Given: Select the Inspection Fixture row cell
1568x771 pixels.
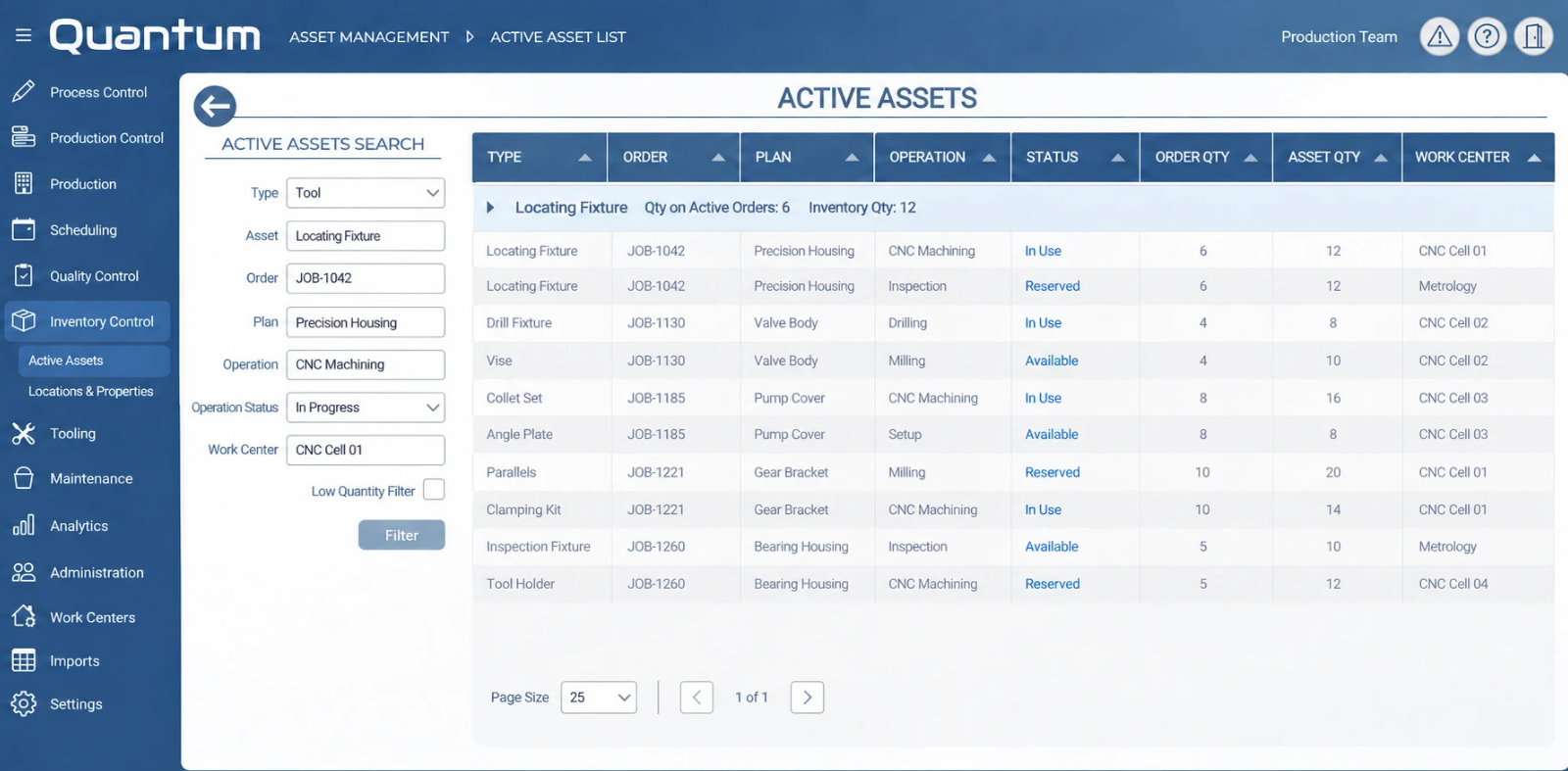Looking at the screenshot, I should coord(538,547).
